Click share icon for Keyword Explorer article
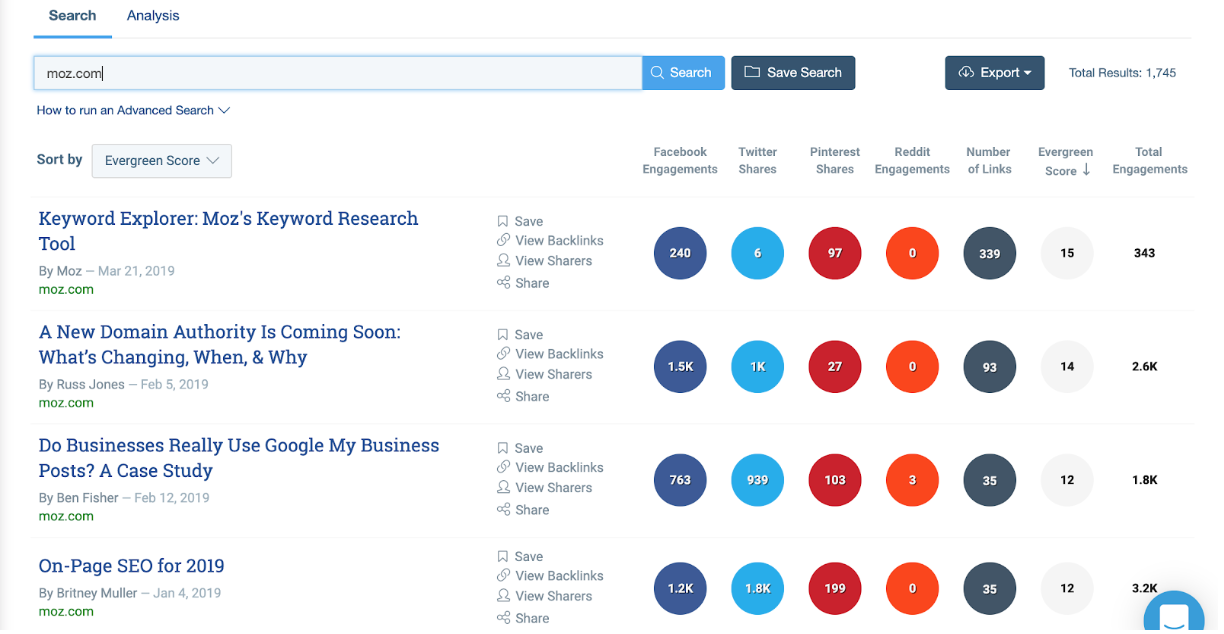 [503, 283]
